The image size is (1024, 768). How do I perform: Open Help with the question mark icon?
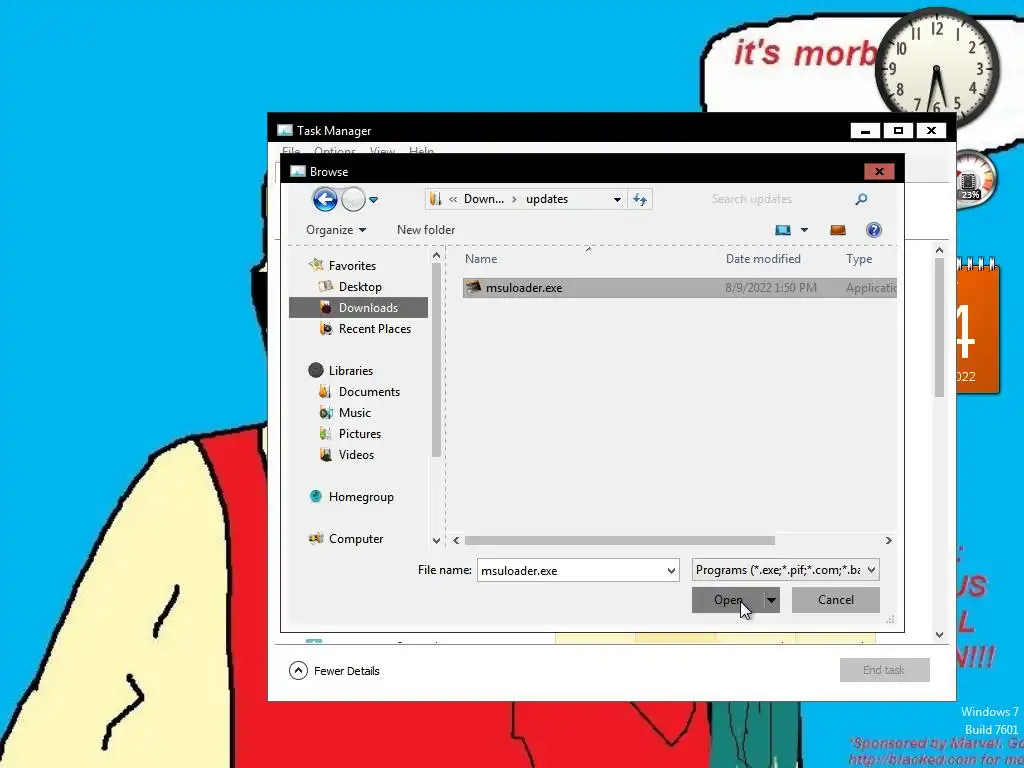(x=874, y=230)
